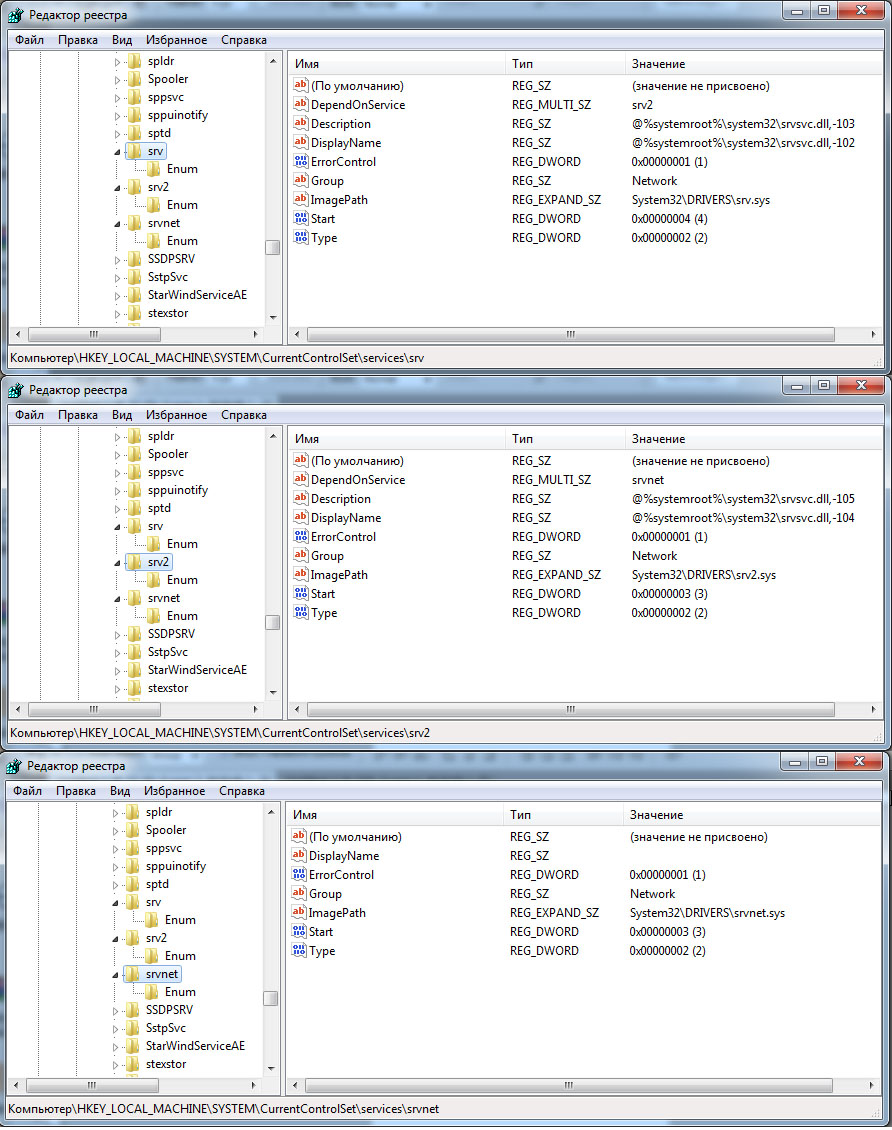The width and height of the screenshot is (892, 1130).
Task: Open the Справка menu in bottom window
Action: 241,791
